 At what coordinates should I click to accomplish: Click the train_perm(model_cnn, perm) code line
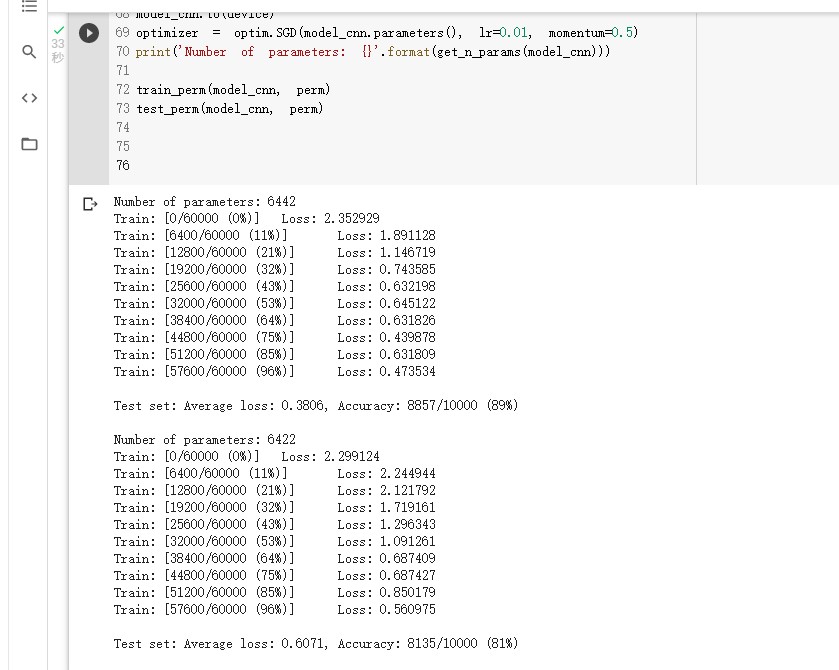pyautogui.click(x=233, y=90)
